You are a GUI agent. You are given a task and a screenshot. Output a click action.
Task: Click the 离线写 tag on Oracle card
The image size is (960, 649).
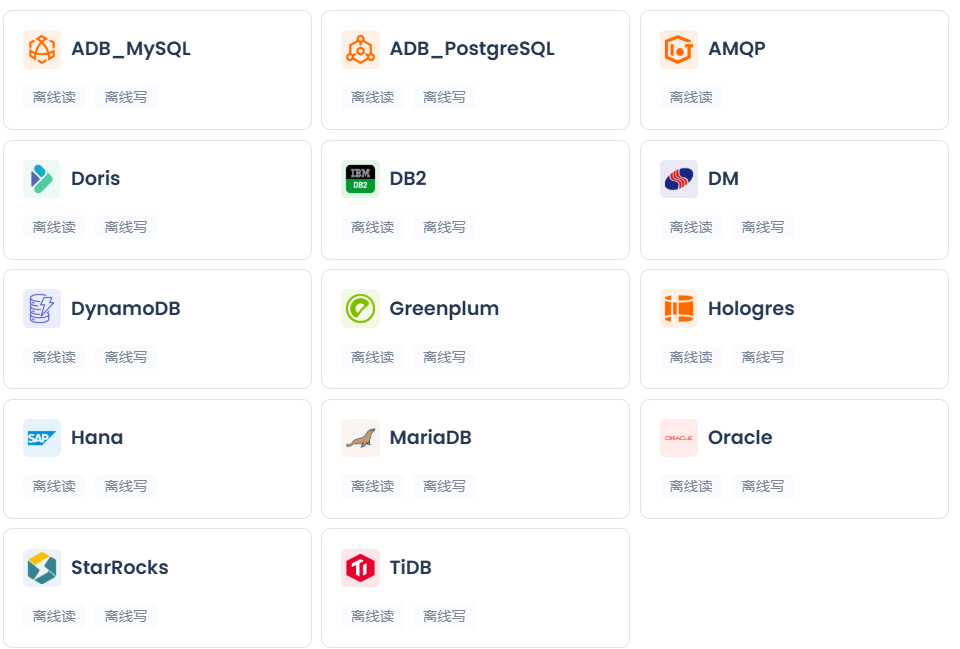[x=762, y=486]
